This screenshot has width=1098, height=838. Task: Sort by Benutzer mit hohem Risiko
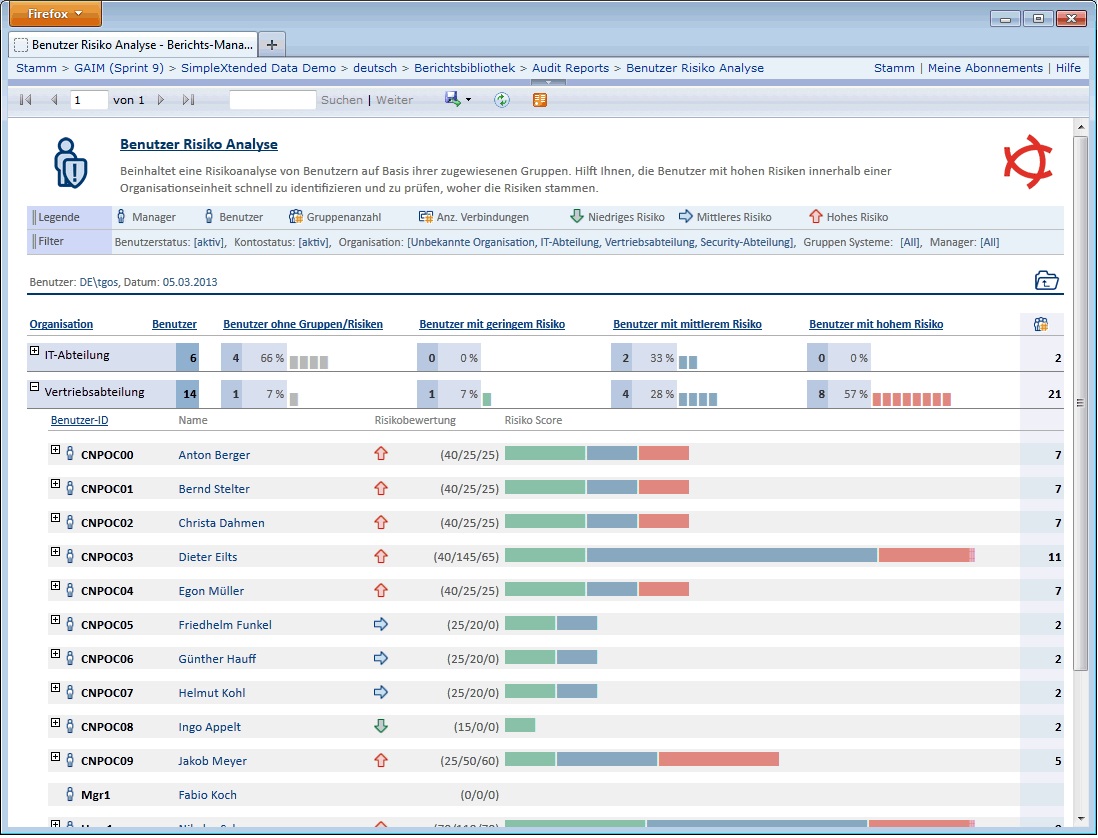[876, 324]
